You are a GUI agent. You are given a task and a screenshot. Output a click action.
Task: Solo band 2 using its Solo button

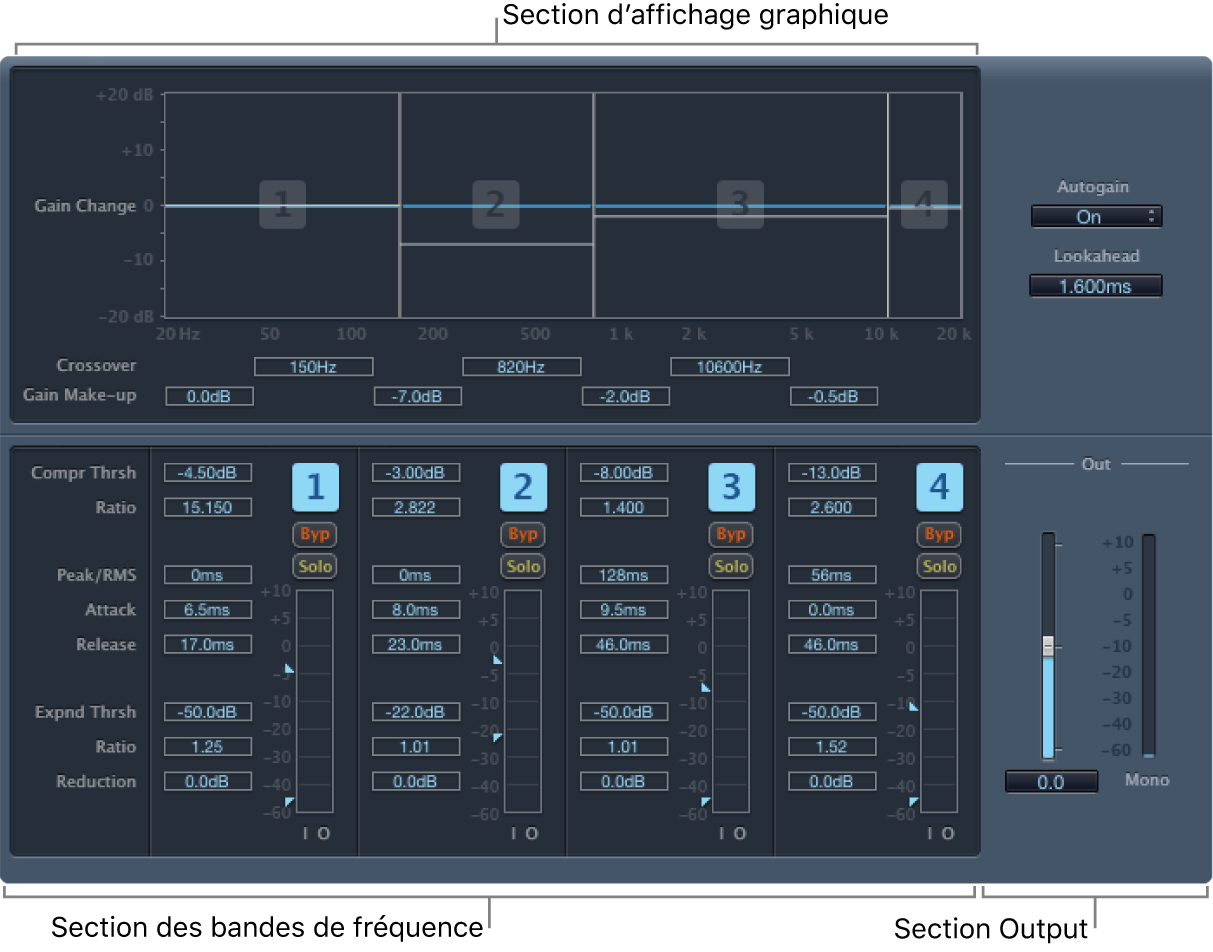tap(523, 566)
